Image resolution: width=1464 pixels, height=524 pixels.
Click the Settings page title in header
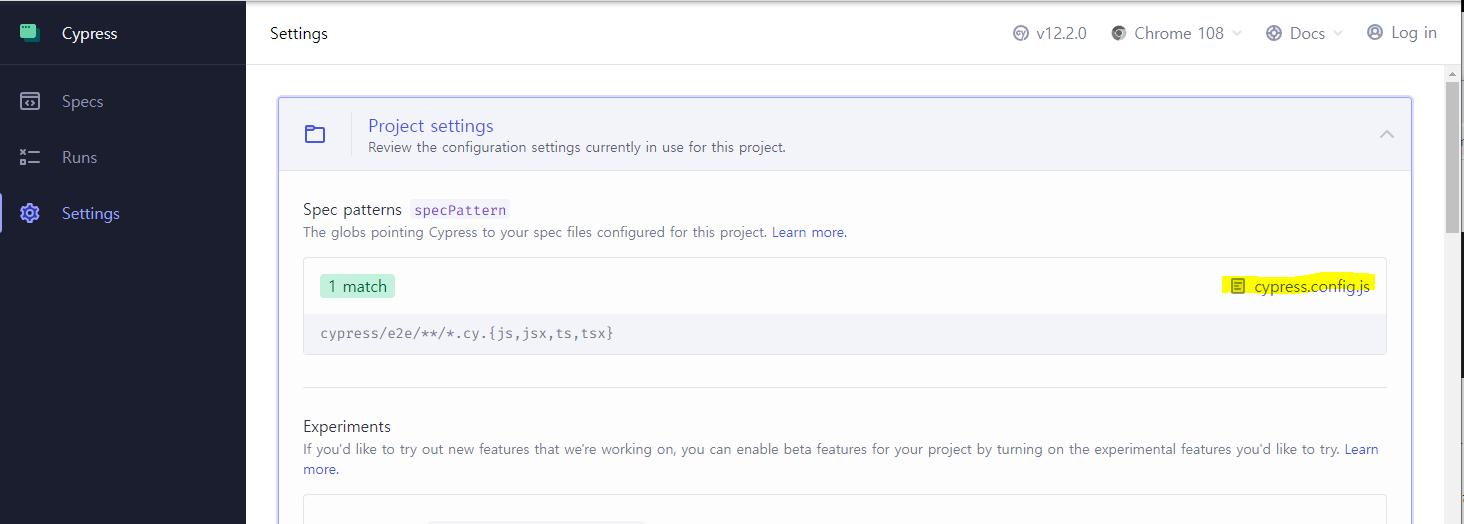click(299, 33)
